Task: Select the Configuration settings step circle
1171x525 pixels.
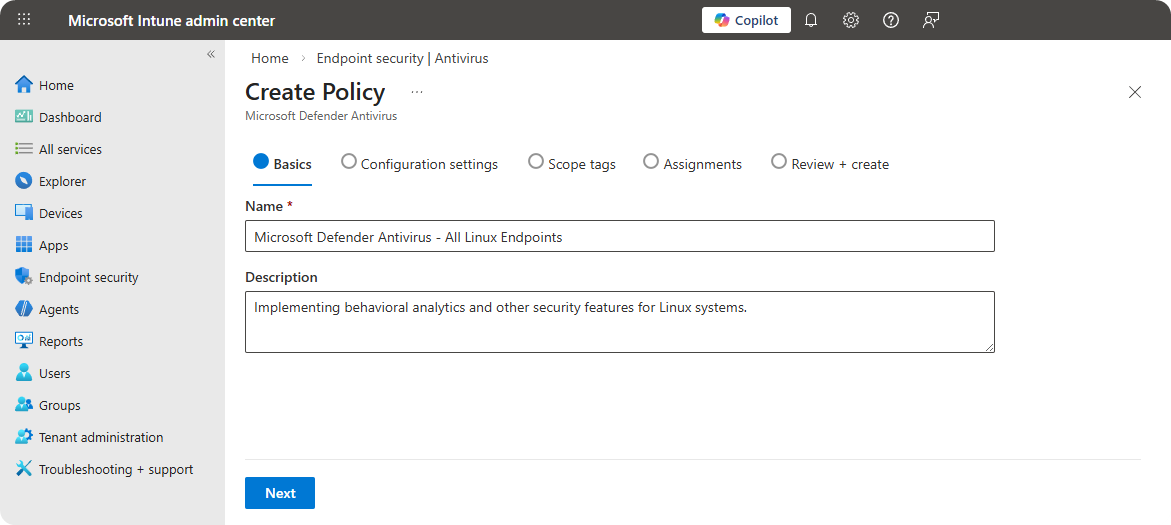Action: pyautogui.click(x=349, y=161)
